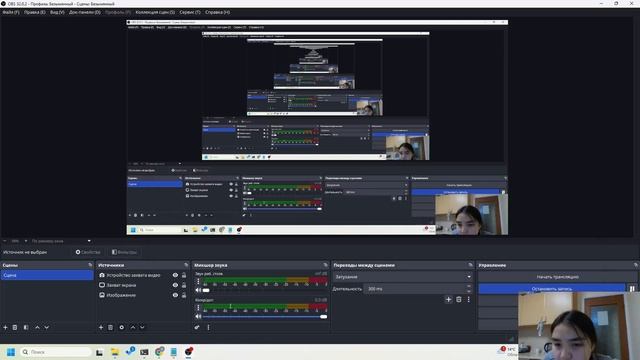Viewport: 640px width, 360px height.
Task: Add a new scene with plus icon
Action: [5, 327]
